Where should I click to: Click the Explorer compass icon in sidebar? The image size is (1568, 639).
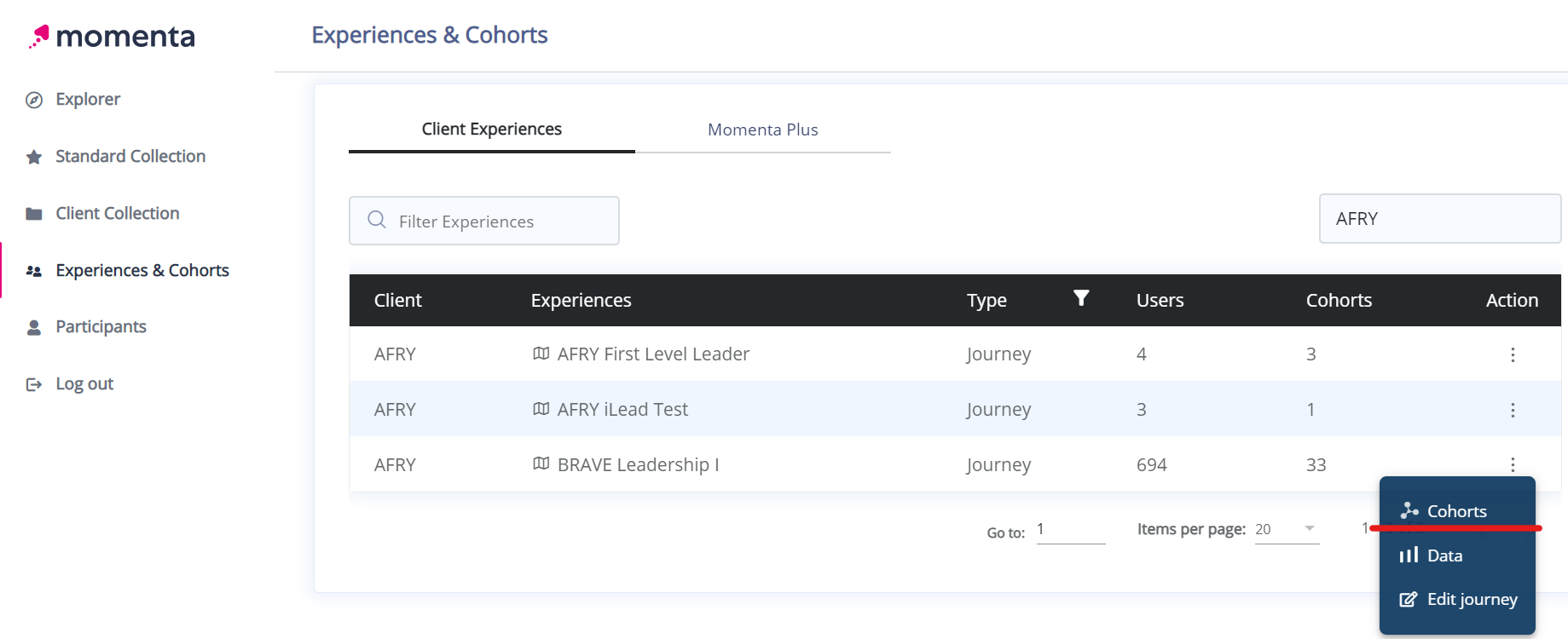pyautogui.click(x=34, y=100)
